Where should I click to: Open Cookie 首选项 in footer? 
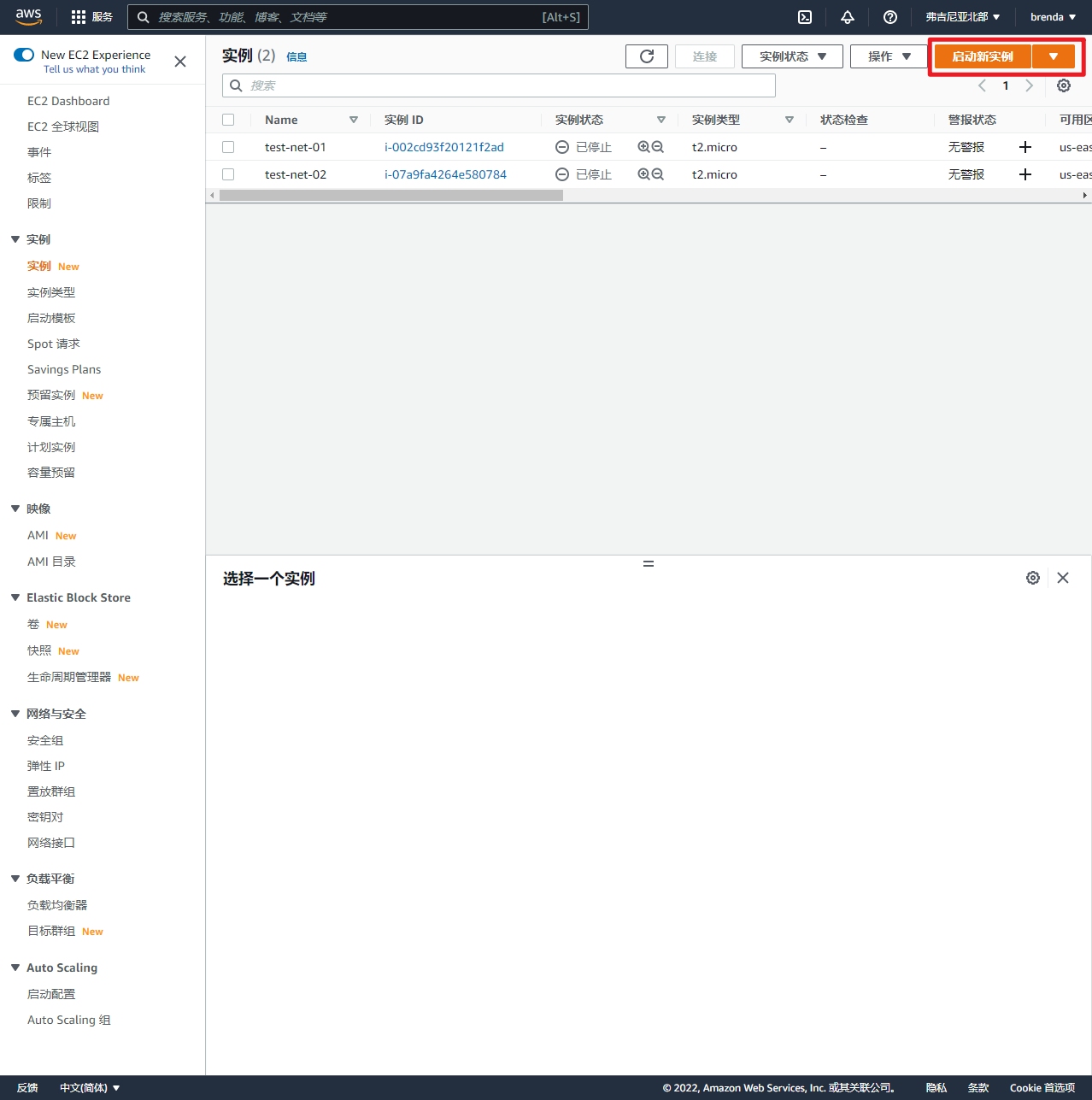point(1042,1088)
